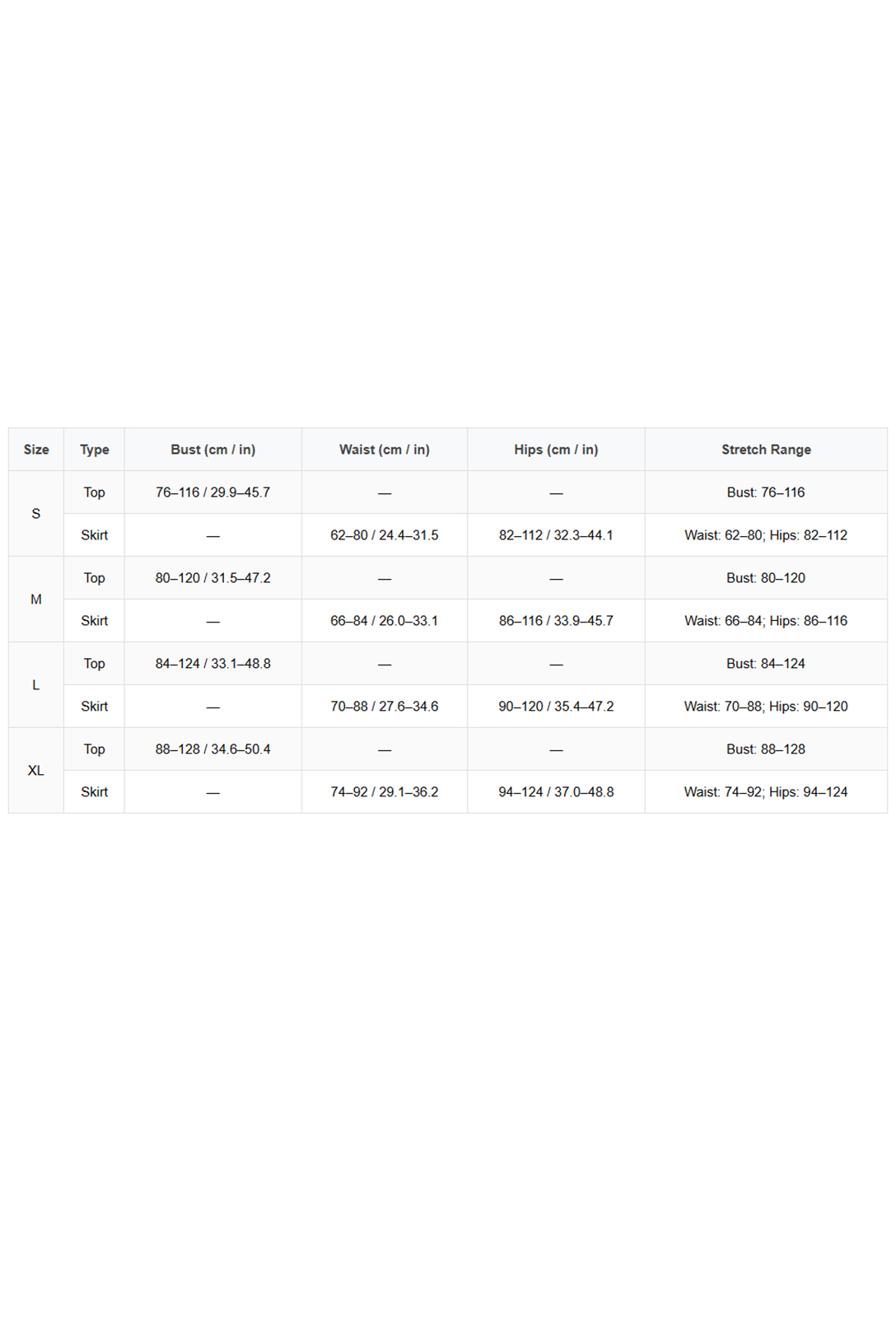Click the "Type" column header

click(x=94, y=450)
